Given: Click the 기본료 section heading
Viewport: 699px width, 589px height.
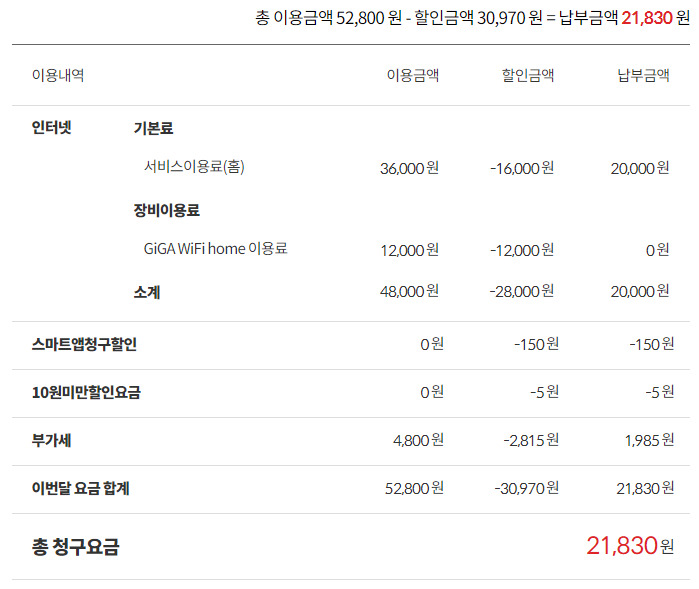Looking at the screenshot, I should point(153,128).
